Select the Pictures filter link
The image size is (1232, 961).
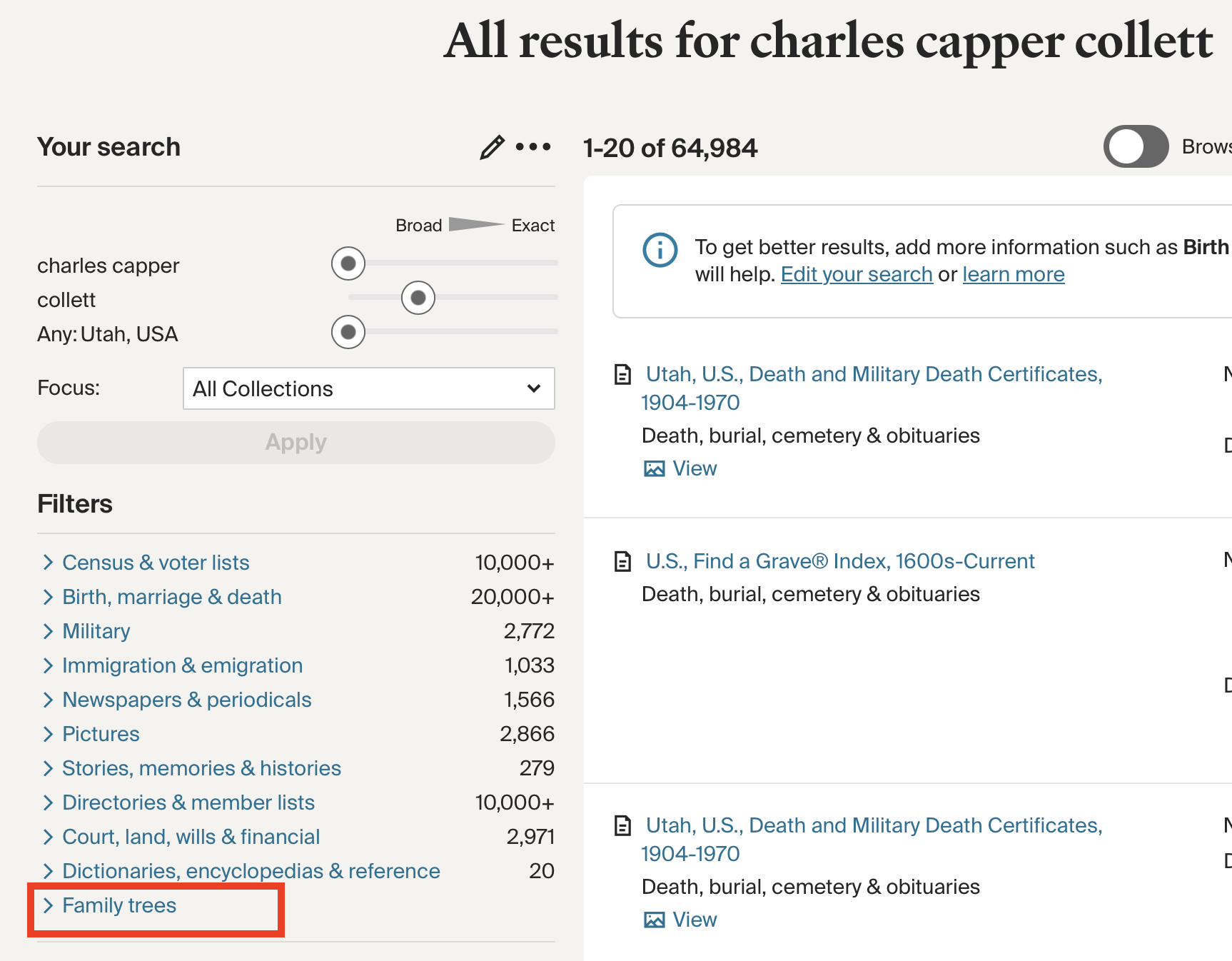coord(101,734)
